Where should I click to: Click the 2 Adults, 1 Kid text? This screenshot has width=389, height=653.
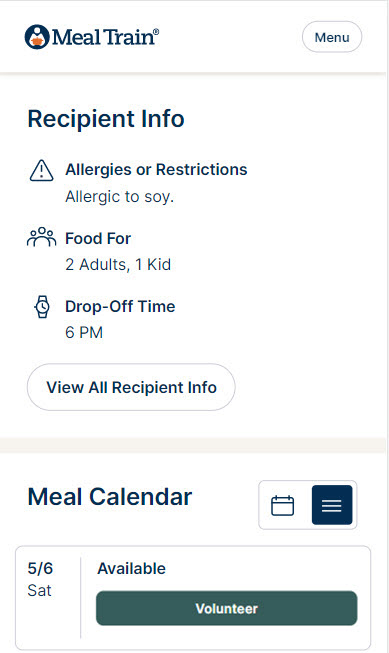pos(118,264)
